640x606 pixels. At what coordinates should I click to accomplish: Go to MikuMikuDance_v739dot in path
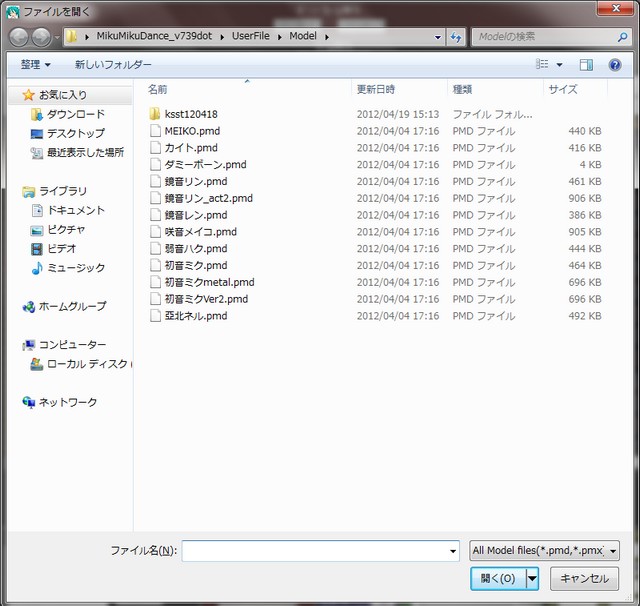tap(154, 36)
